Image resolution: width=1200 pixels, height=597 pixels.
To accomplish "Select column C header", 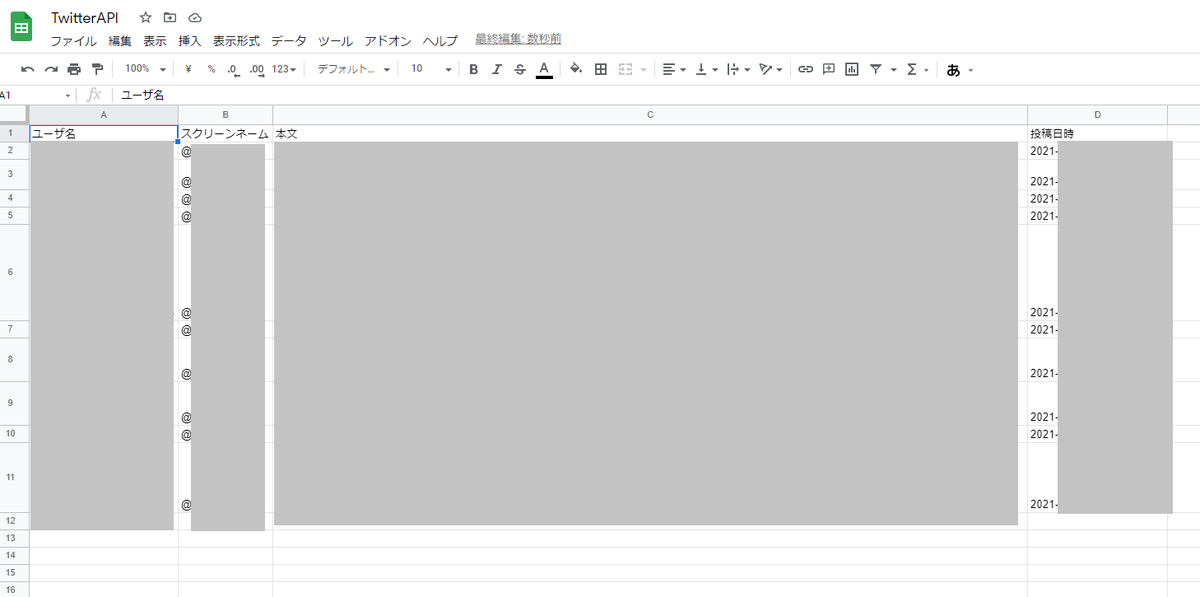I will pyautogui.click(x=650, y=115).
